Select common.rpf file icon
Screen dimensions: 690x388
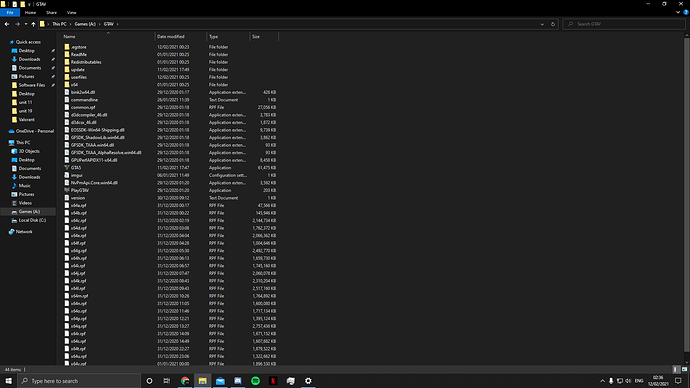coord(67,107)
